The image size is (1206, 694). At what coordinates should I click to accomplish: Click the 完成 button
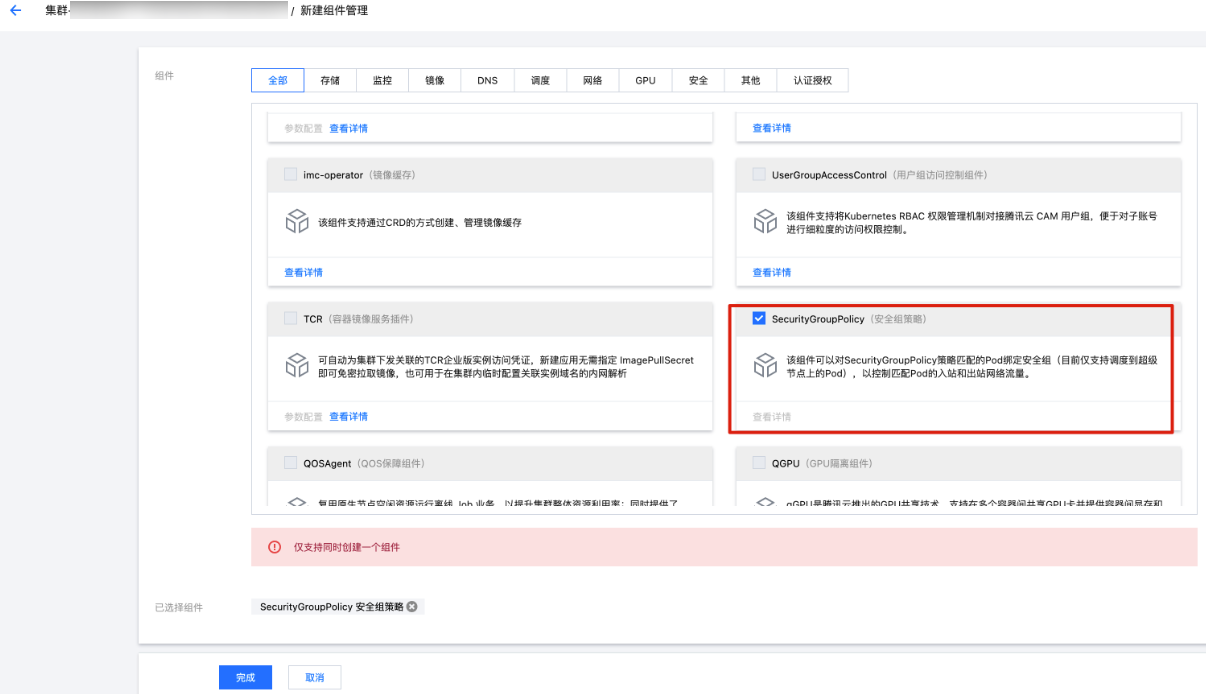(x=245, y=678)
